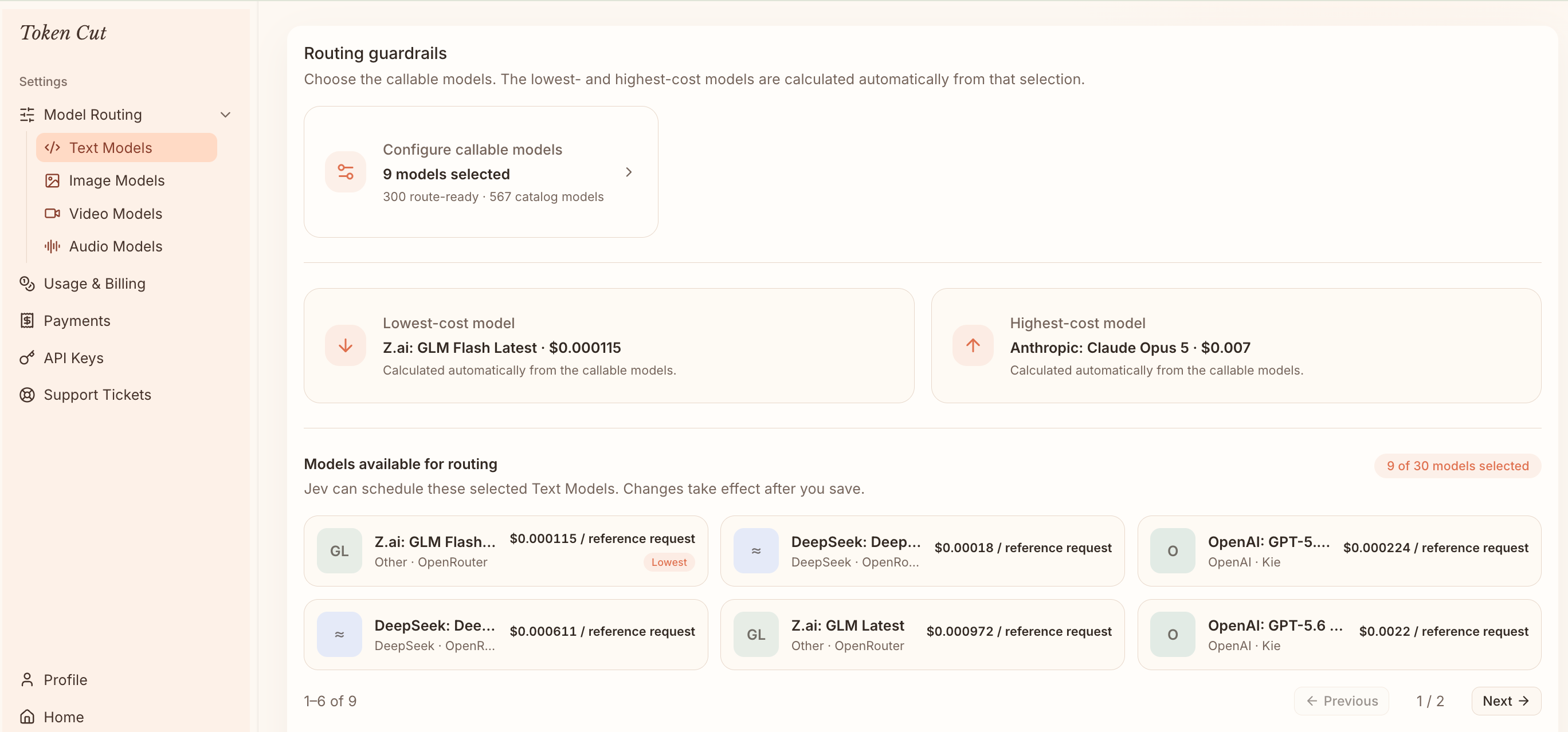Click the API Keys key icon
This screenshot has height=732, width=1568.
point(27,358)
